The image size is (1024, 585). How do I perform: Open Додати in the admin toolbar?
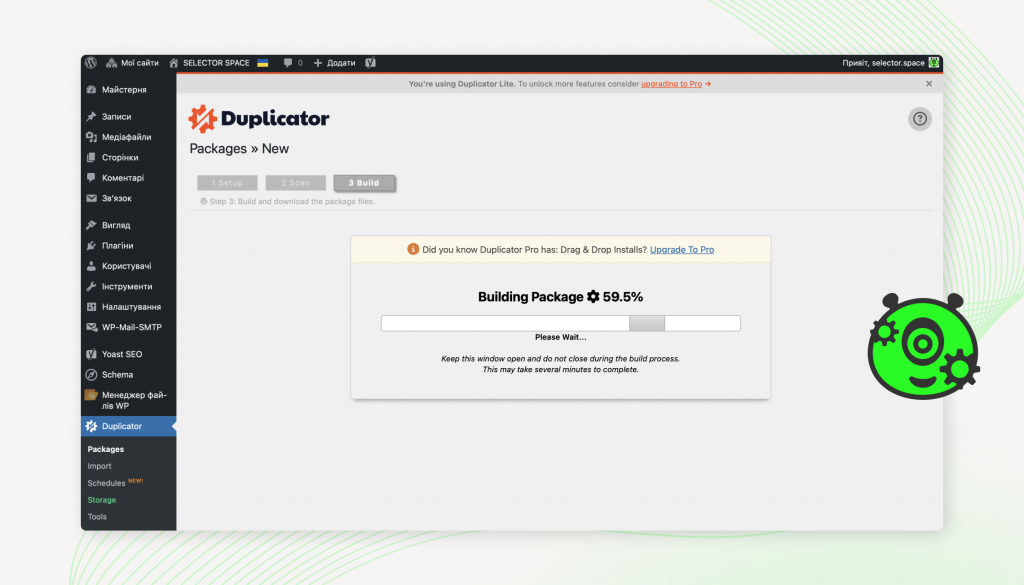pos(334,62)
